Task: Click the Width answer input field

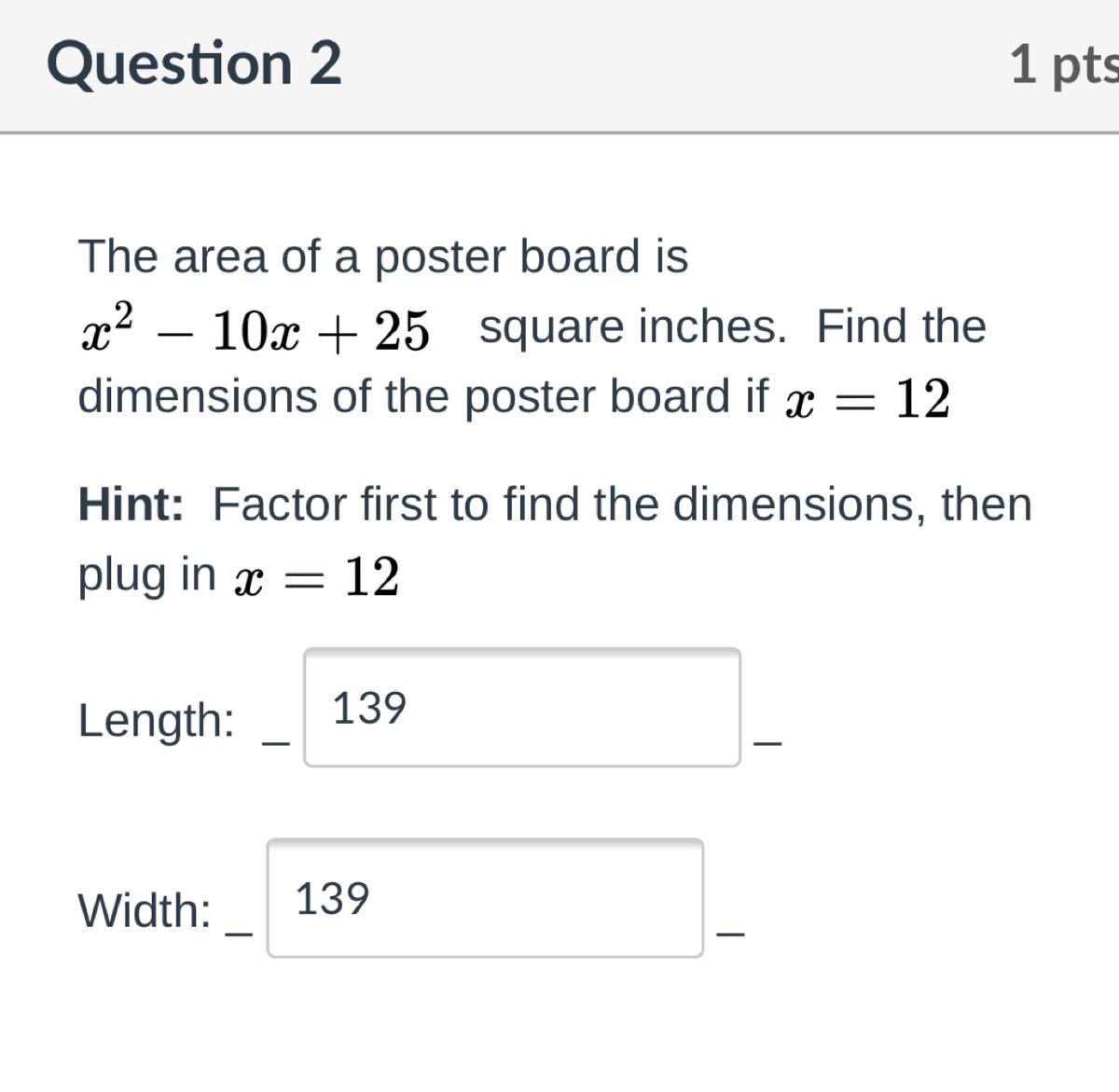Action: point(485,898)
